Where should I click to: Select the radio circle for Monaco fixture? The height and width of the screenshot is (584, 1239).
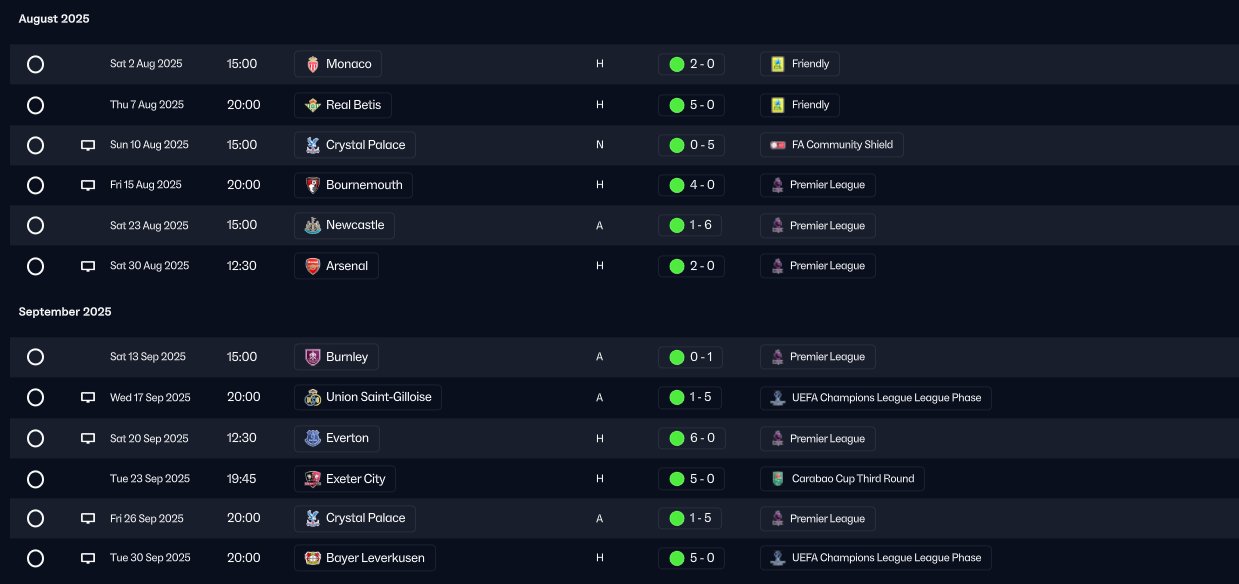(x=35, y=64)
